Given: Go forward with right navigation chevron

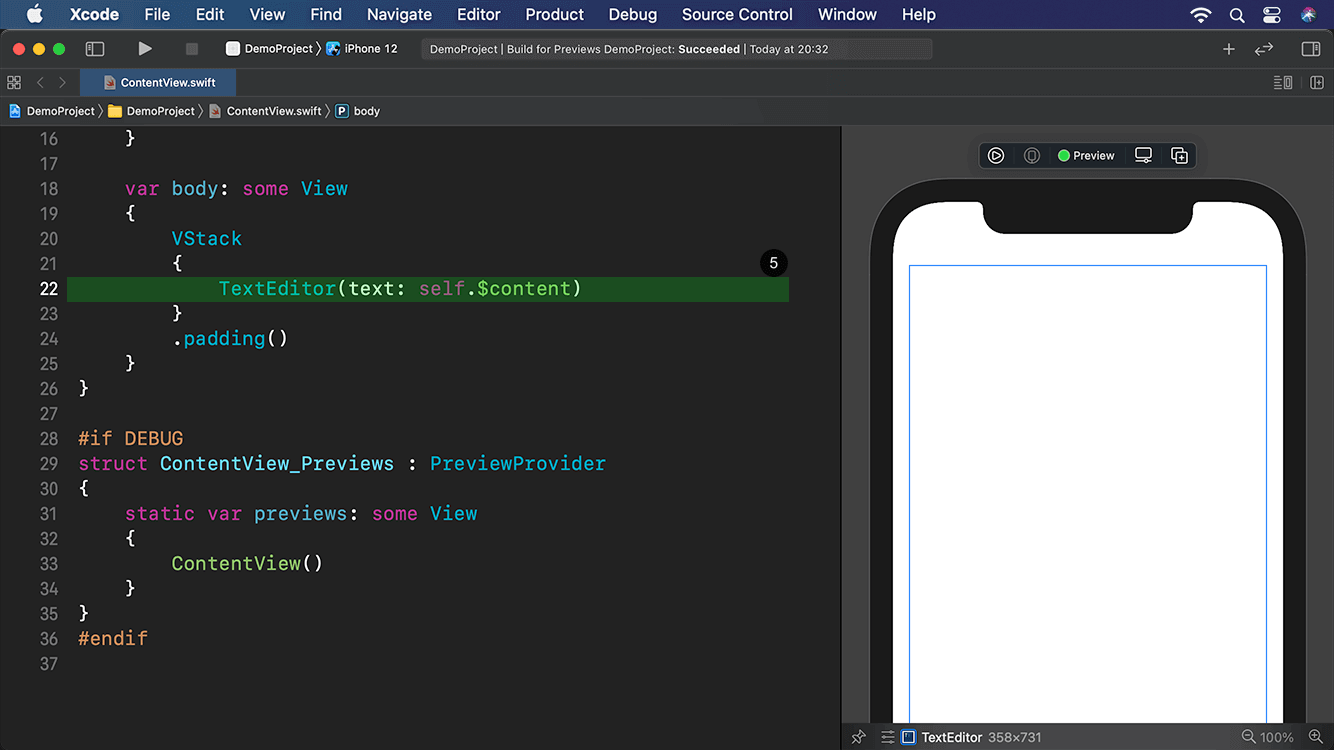Looking at the screenshot, I should click(x=62, y=82).
